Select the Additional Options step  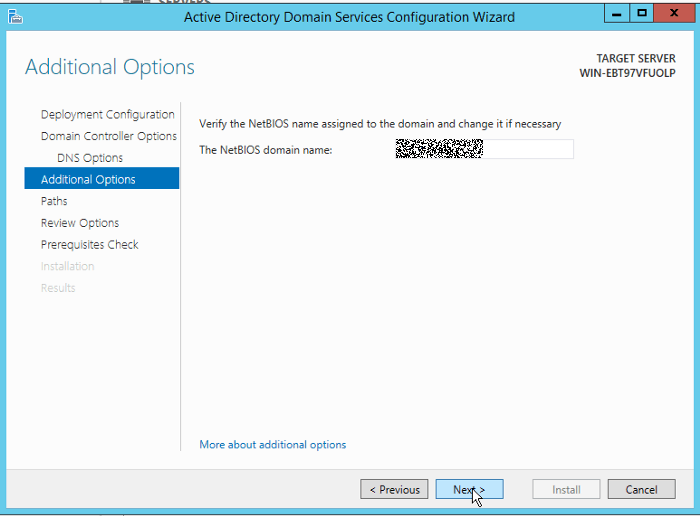102,179
